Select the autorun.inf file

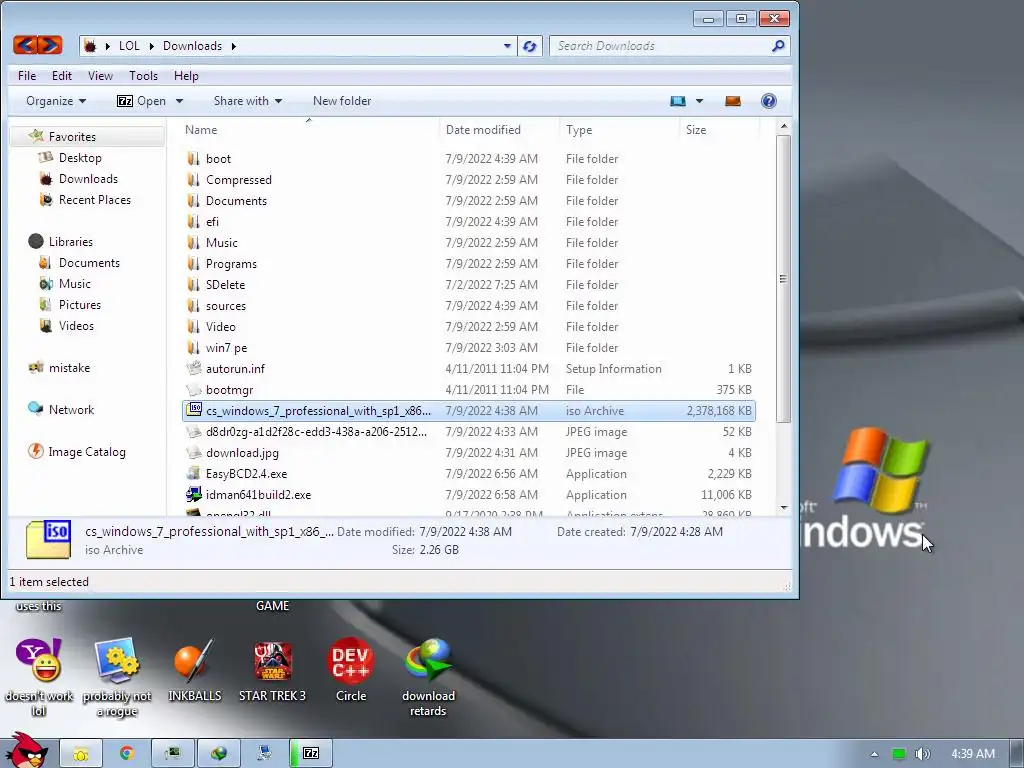tap(235, 368)
